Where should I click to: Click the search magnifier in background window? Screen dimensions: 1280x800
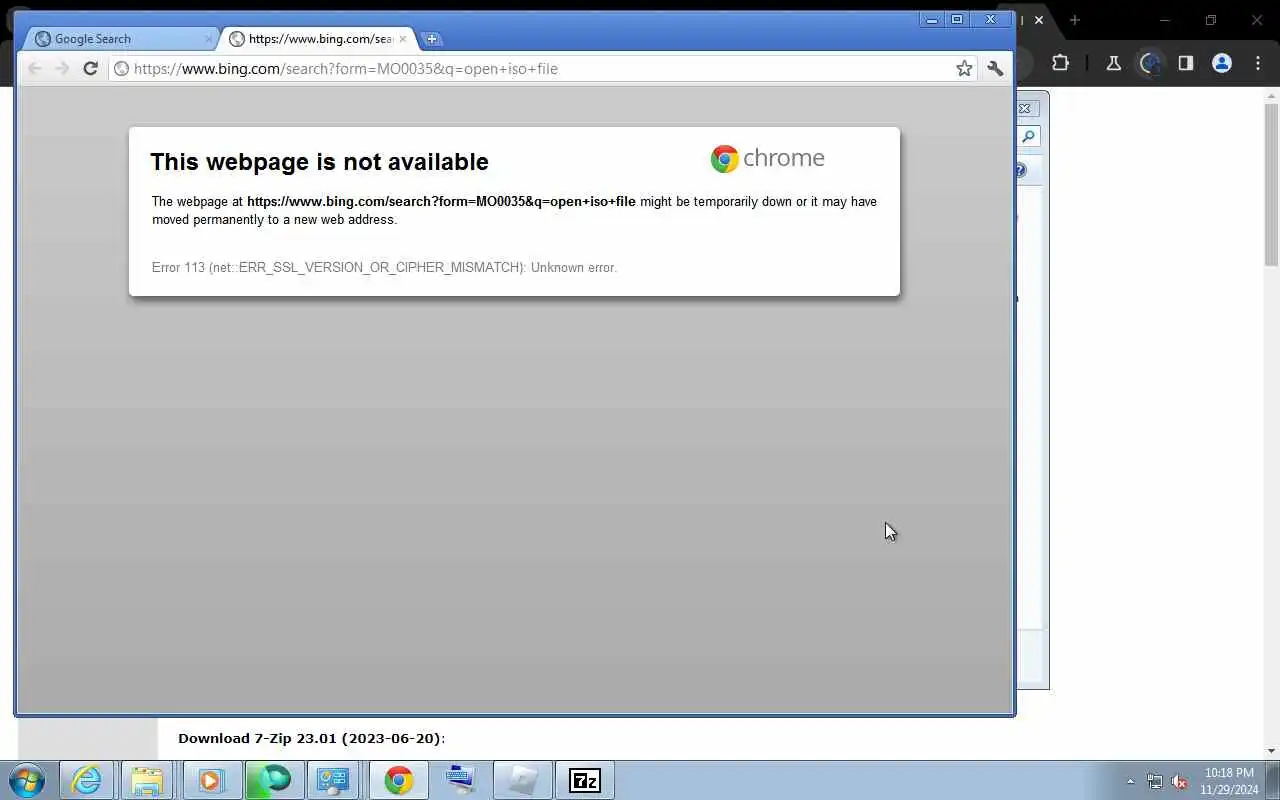[1028, 137]
